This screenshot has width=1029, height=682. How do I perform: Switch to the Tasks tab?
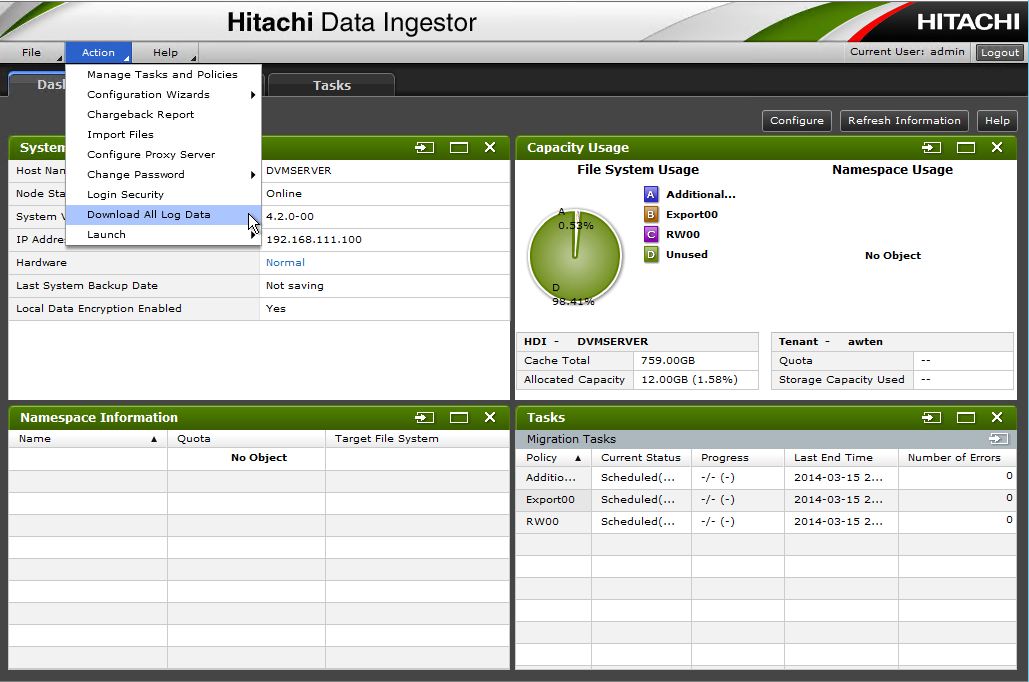[331, 85]
